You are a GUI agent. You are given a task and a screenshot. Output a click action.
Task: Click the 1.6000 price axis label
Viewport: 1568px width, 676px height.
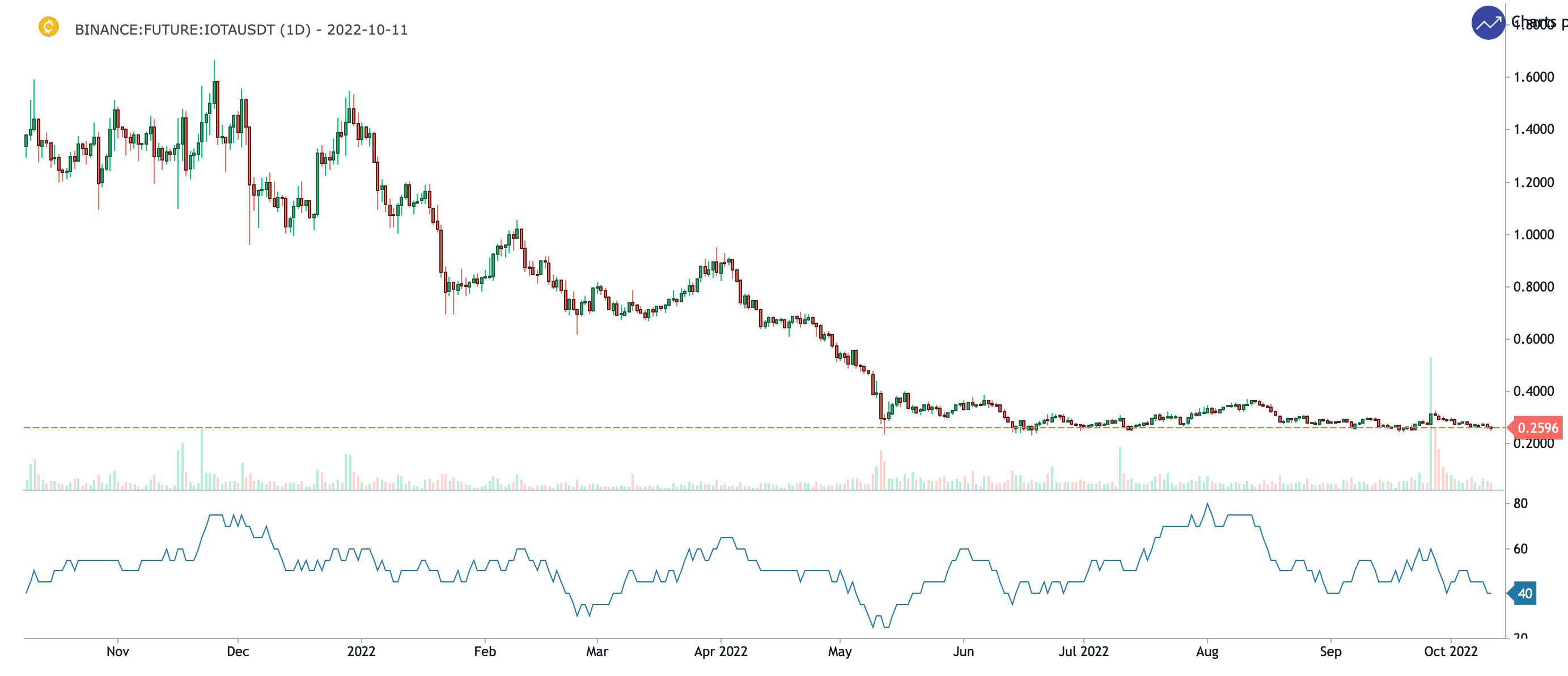1533,77
